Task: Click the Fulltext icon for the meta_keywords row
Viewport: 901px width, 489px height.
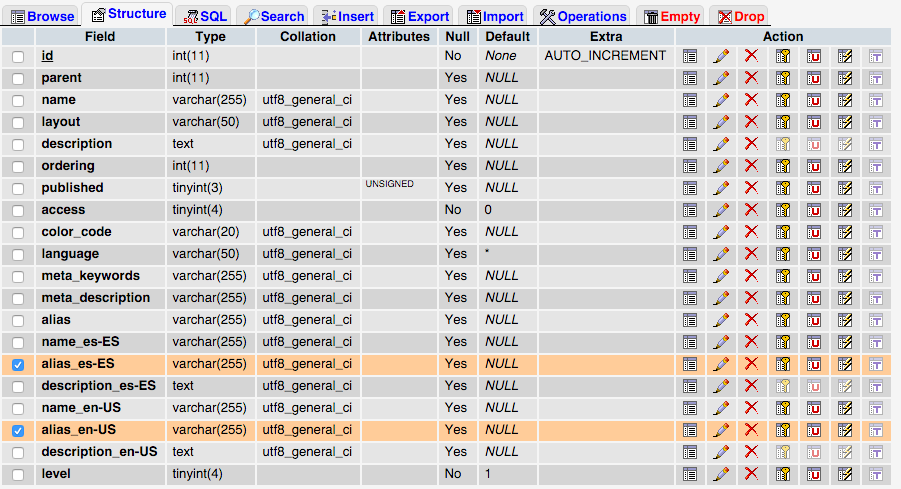Action: pyautogui.click(x=876, y=276)
